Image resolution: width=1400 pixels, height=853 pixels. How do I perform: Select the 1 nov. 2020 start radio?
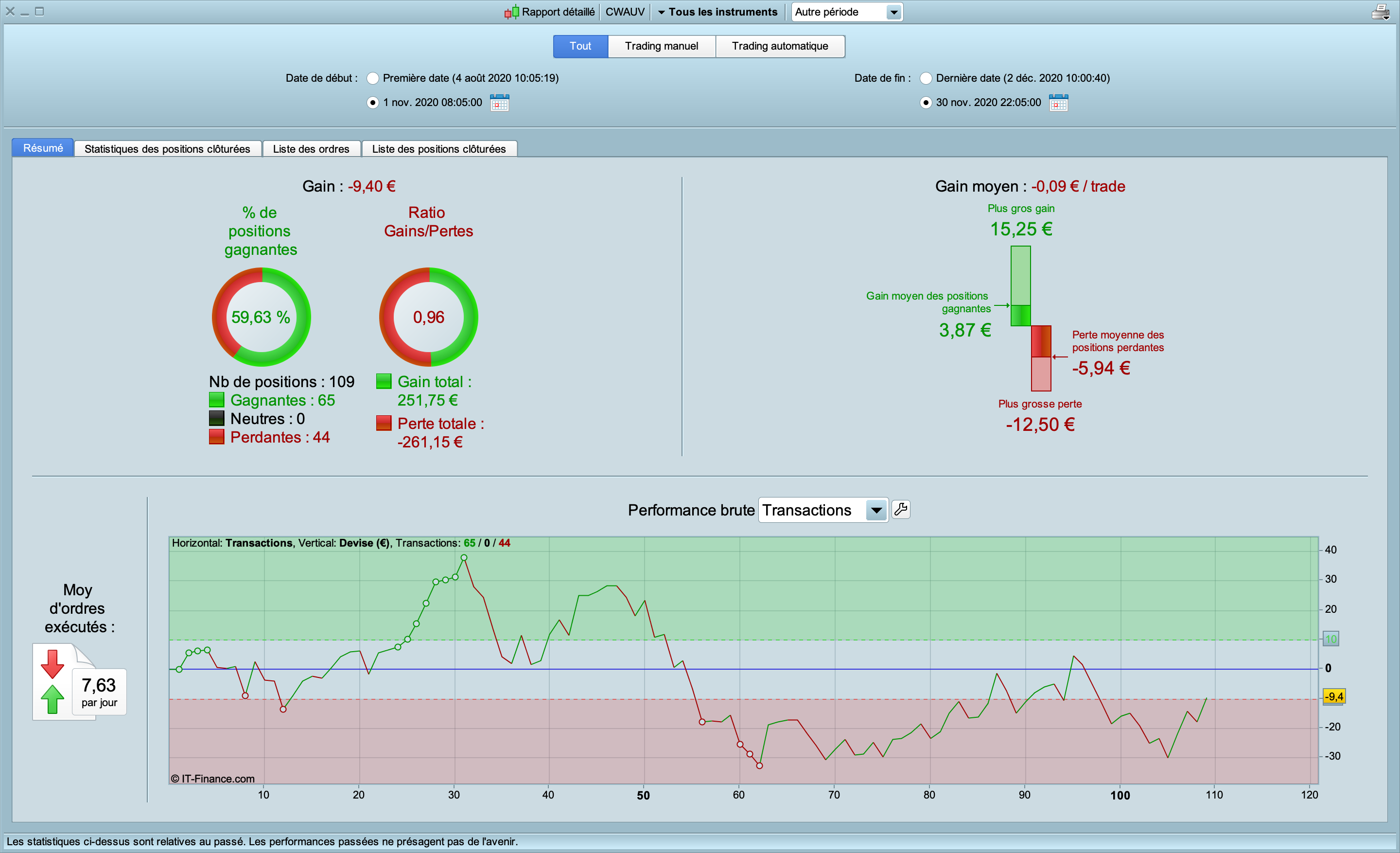373,103
